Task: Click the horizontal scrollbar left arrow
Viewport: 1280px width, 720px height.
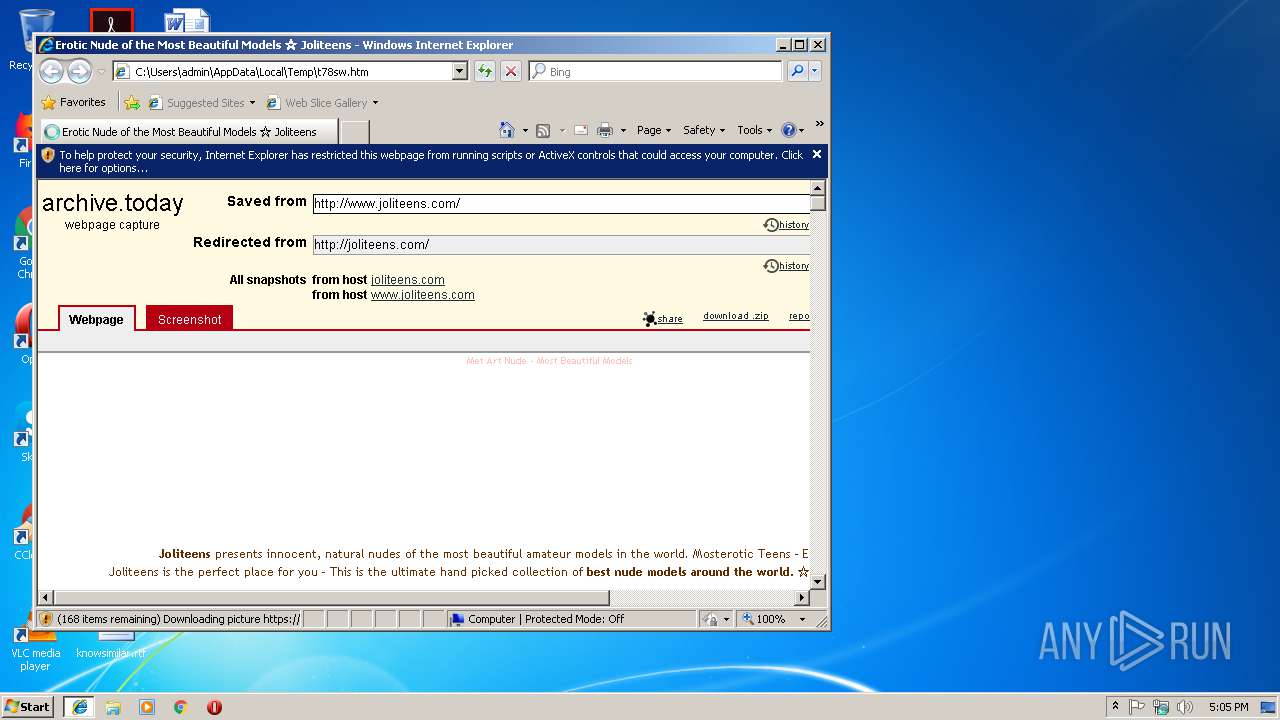Action: (x=45, y=597)
